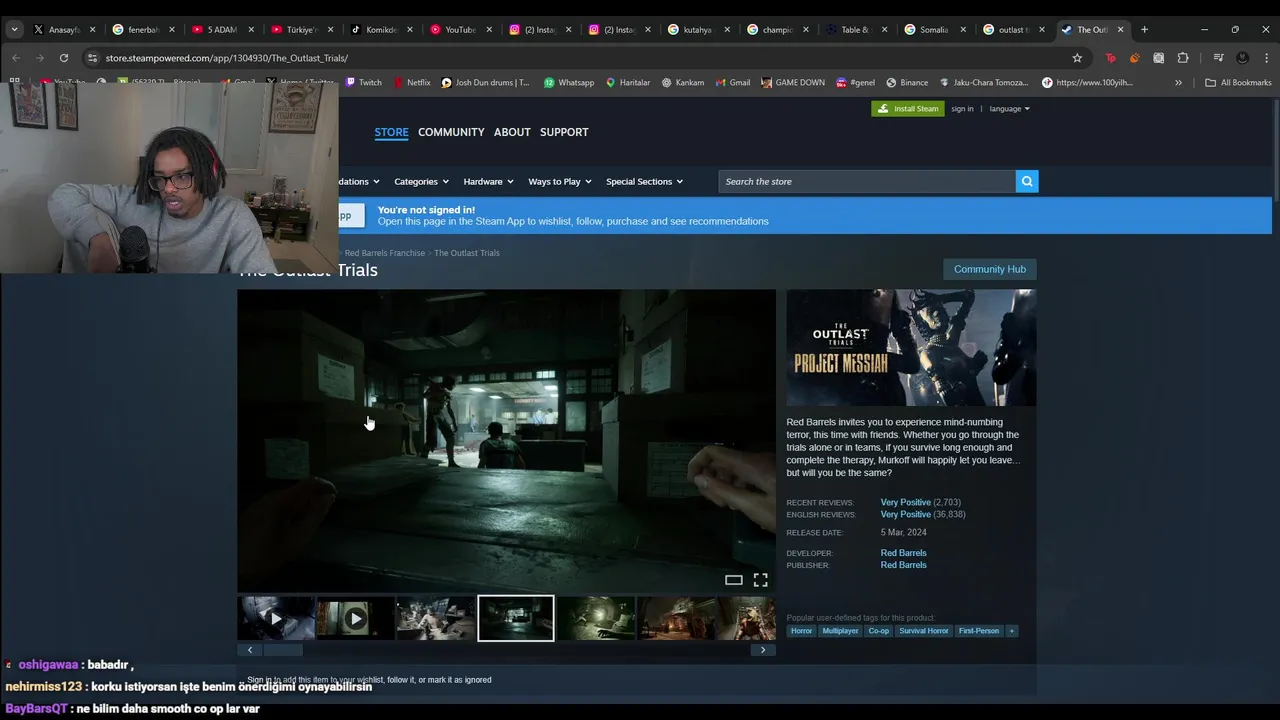Click in the Search the store field
The width and height of the screenshot is (1280, 720).
click(x=866, y=181)
